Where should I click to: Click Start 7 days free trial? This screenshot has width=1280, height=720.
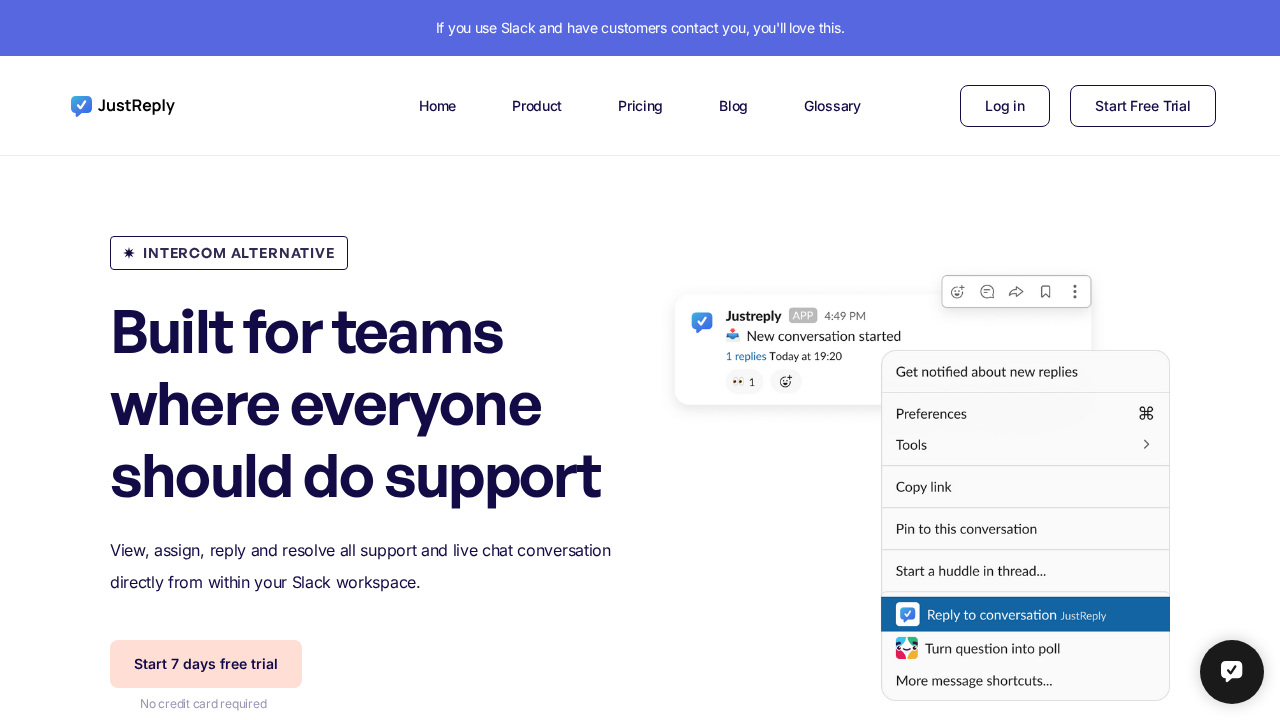(x=206, y=664)
